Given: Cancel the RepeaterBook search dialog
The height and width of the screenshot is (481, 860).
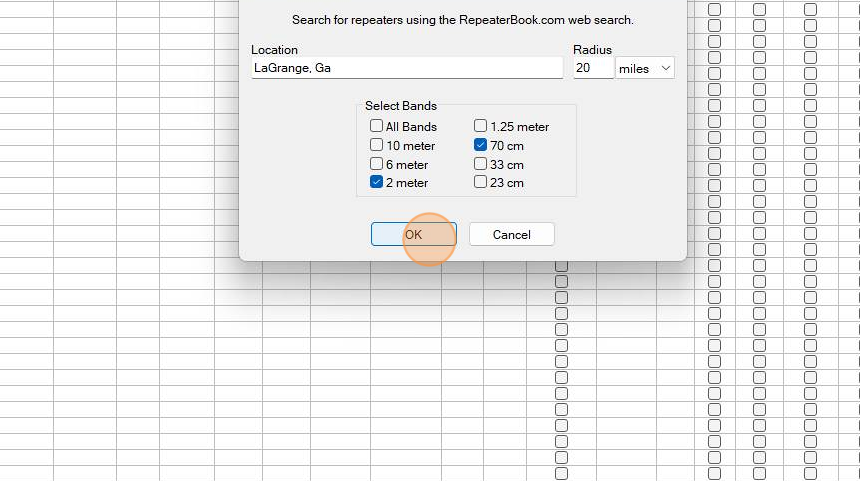Looking at the screenshot, I should click(x=512, y=234).
